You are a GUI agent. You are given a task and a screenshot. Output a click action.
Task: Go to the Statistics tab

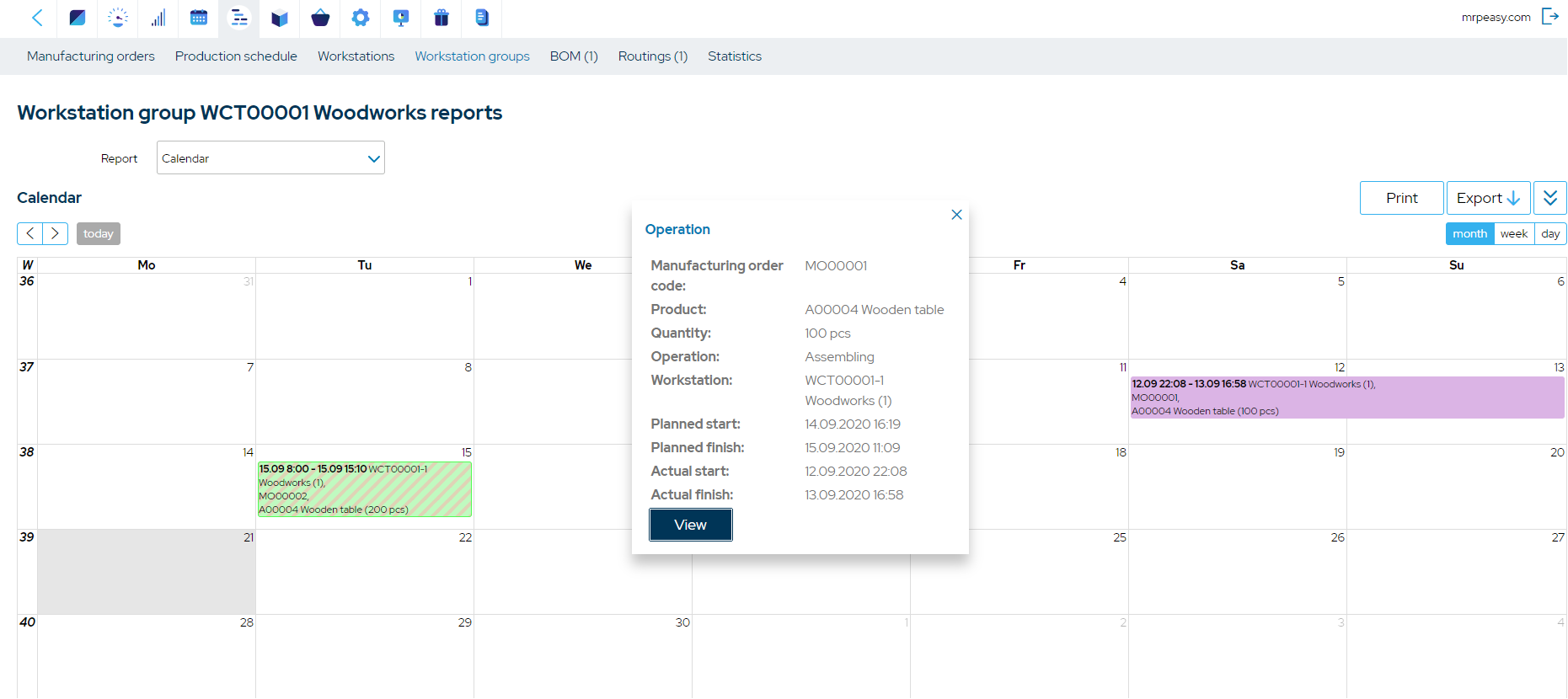[734, 56]
